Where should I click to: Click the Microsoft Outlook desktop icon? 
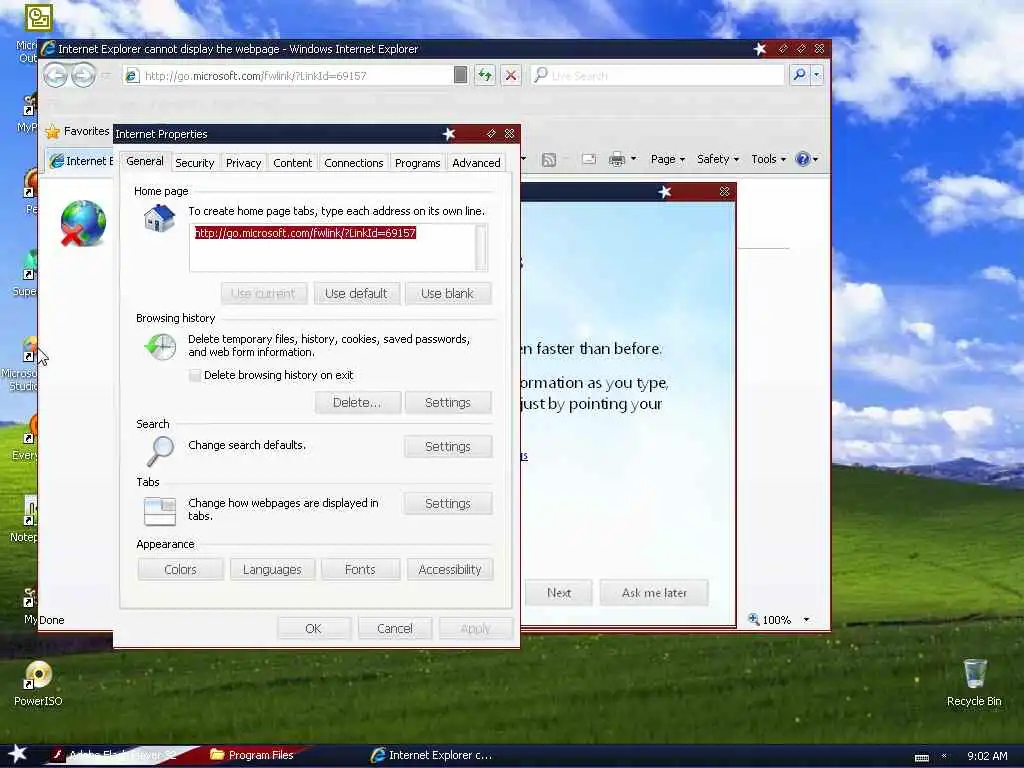[x=37, y=18]
